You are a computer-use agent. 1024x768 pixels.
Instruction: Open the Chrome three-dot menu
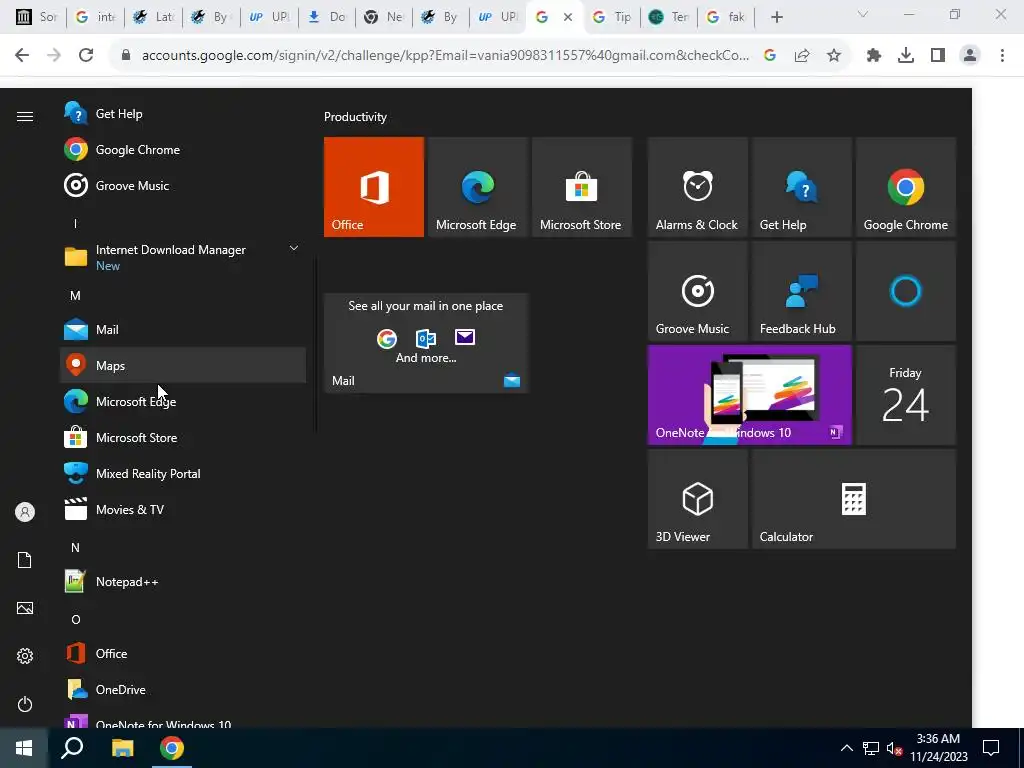[x=1002, y=56]
